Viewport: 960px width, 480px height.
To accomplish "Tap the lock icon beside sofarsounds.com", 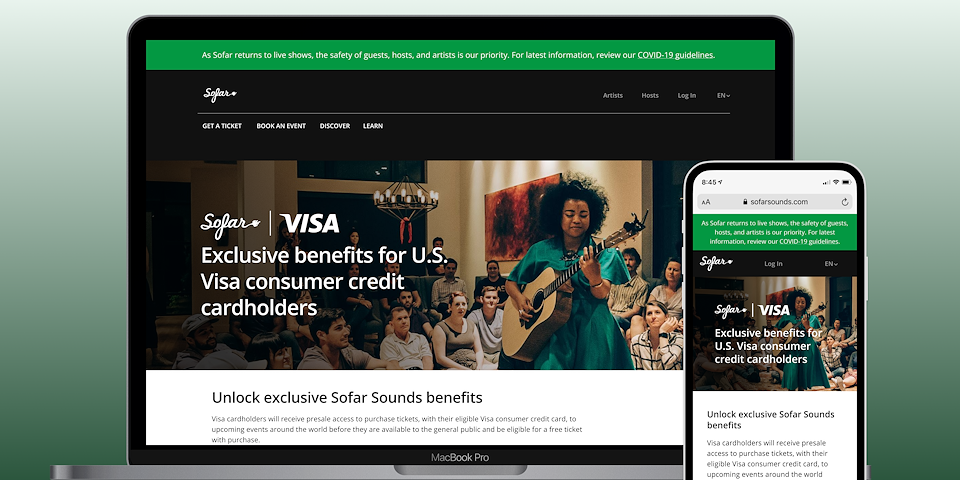I will pos(745,202).
